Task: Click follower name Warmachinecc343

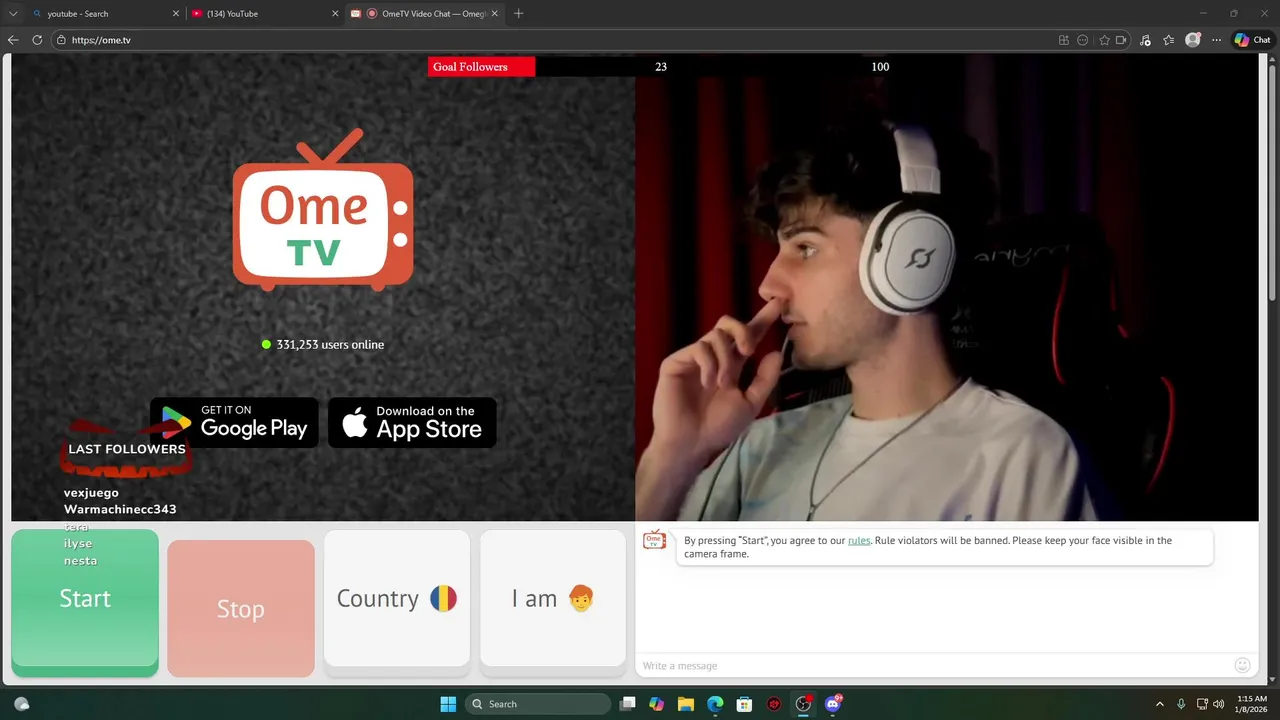Action: click(x=120, y=510)
